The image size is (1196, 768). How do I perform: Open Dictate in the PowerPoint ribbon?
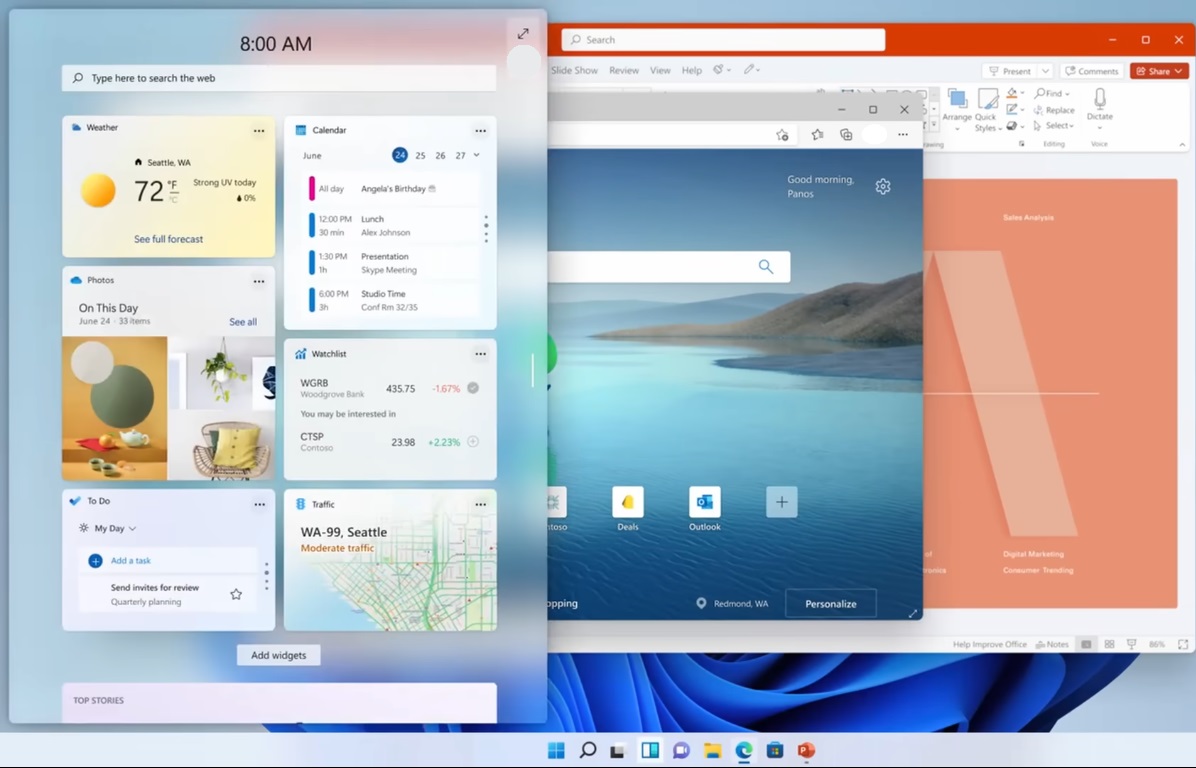tap(1100, 103)
